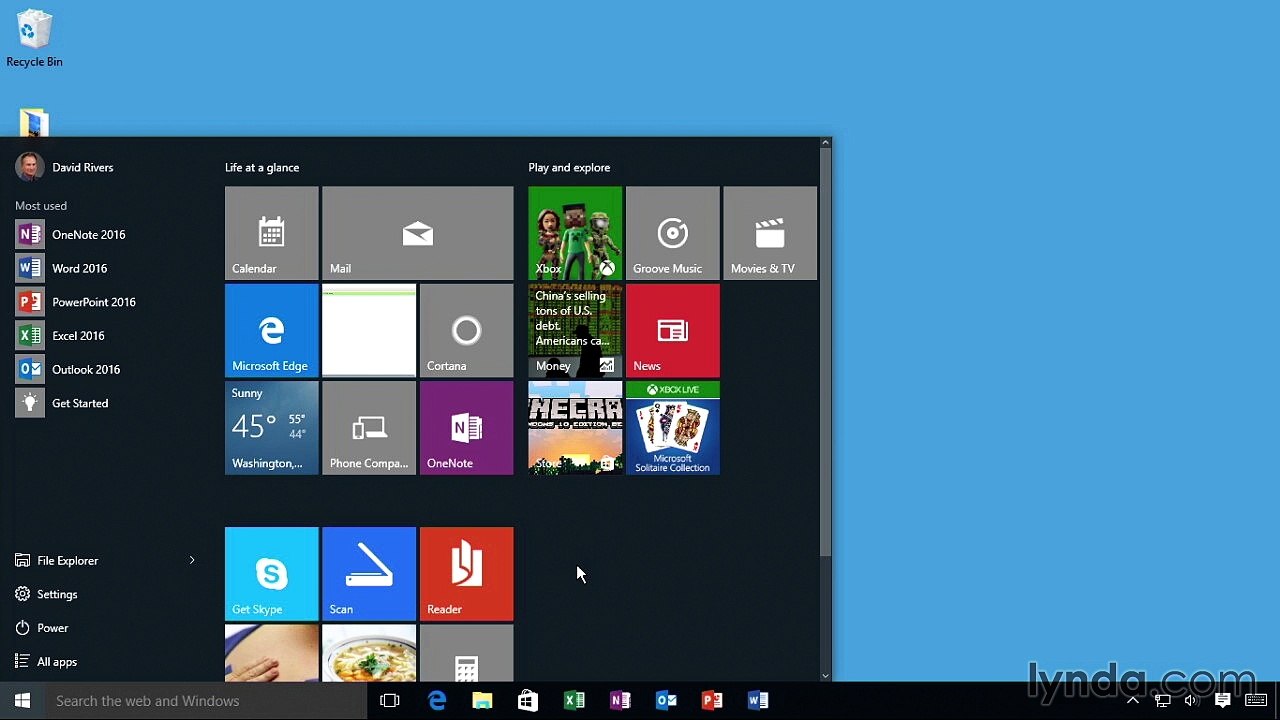The image size is (1280, 720).
Task: Launch the Groove Music tile
Action: pos(673,233)
